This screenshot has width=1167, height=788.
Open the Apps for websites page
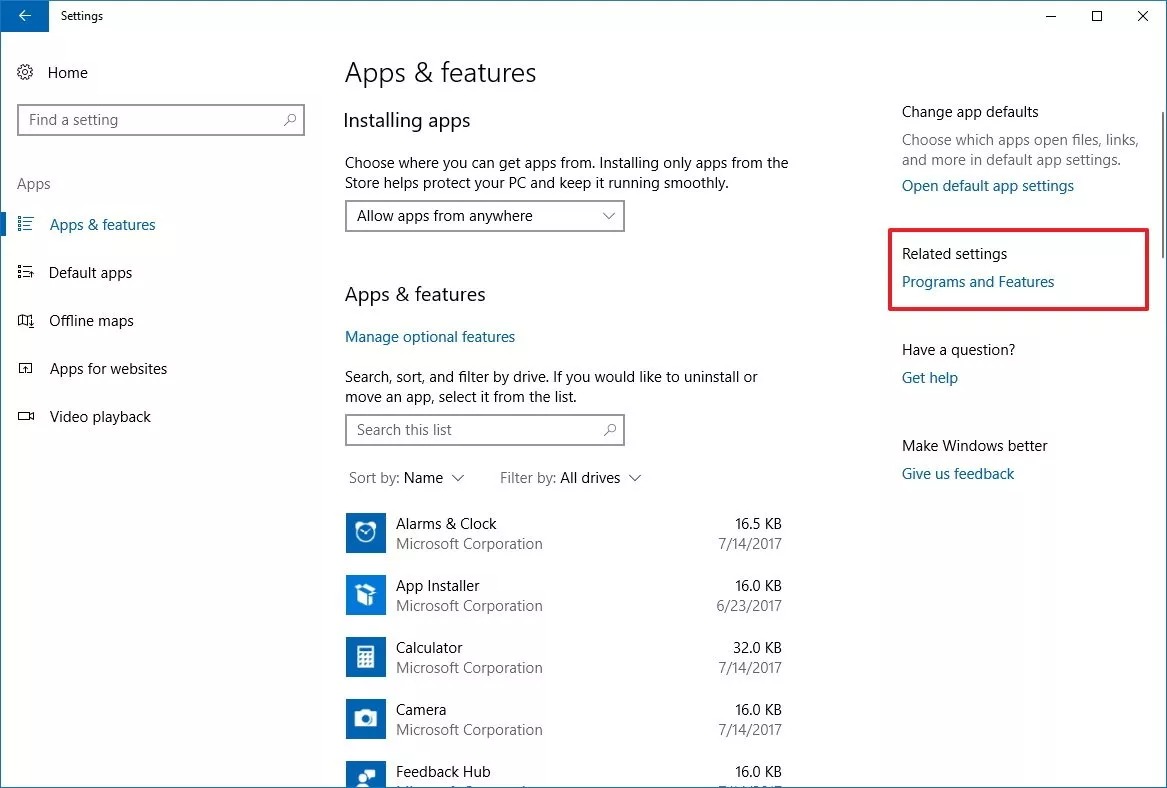click(x=109, y=368)
